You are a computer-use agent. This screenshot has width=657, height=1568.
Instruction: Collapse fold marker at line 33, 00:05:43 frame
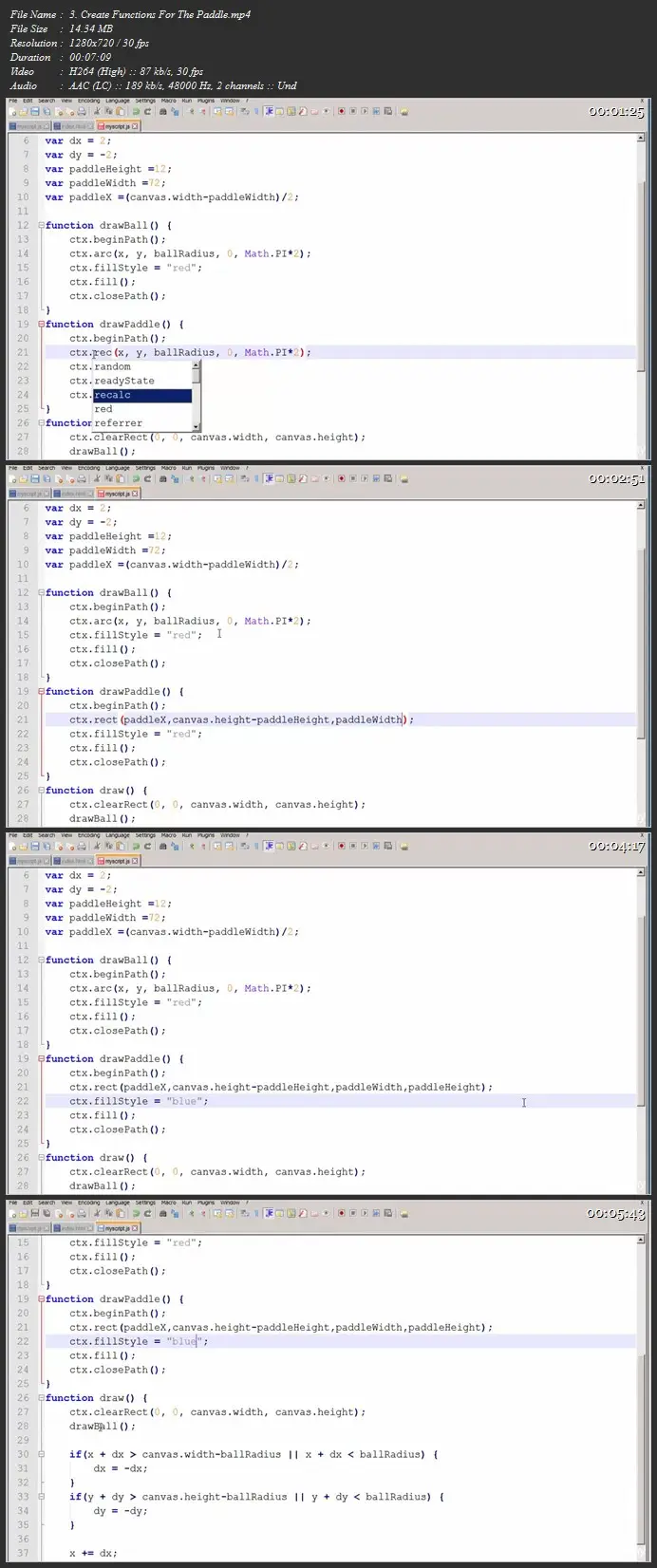point(41,1497)
